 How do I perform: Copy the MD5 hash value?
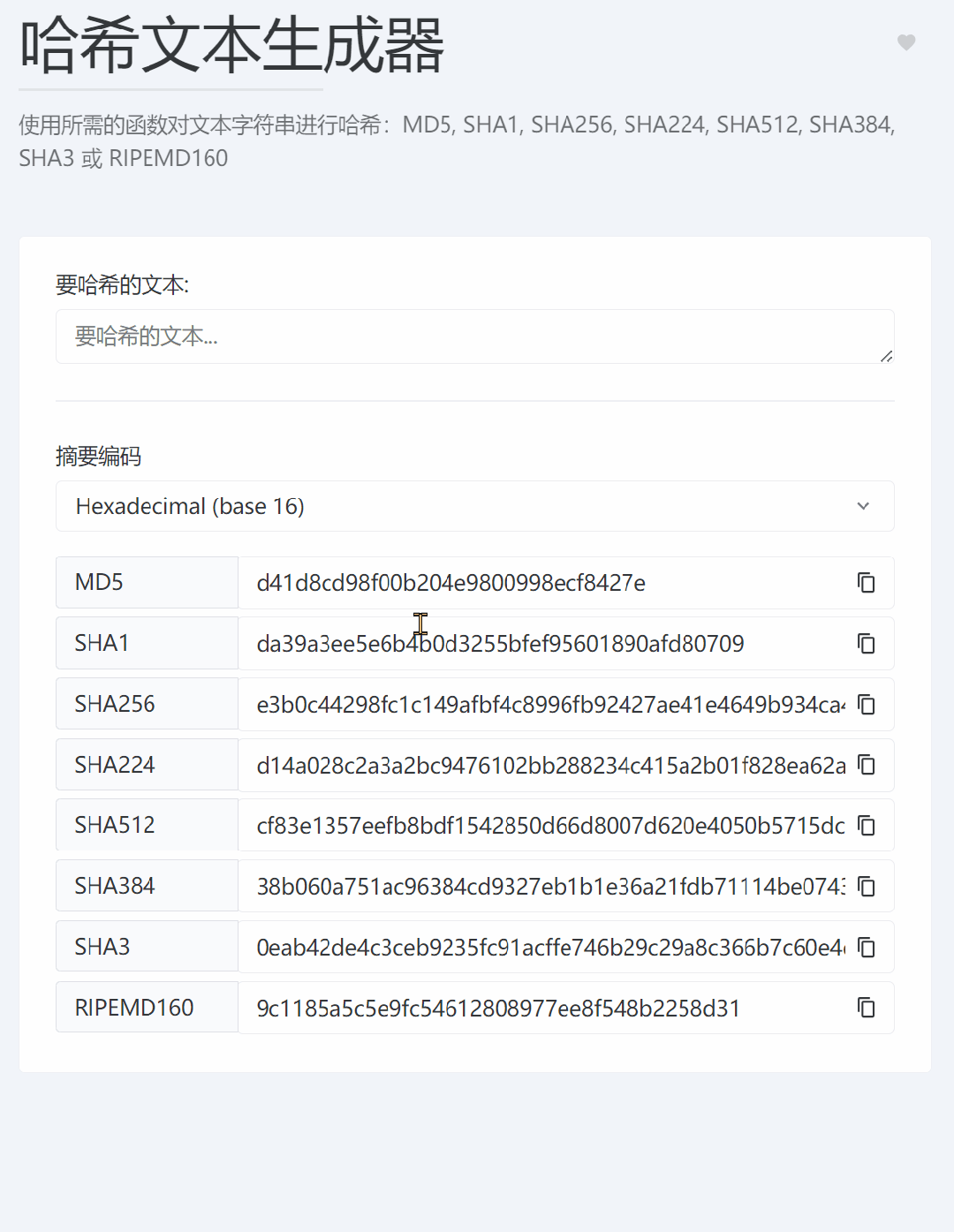[x=867, y=583]
